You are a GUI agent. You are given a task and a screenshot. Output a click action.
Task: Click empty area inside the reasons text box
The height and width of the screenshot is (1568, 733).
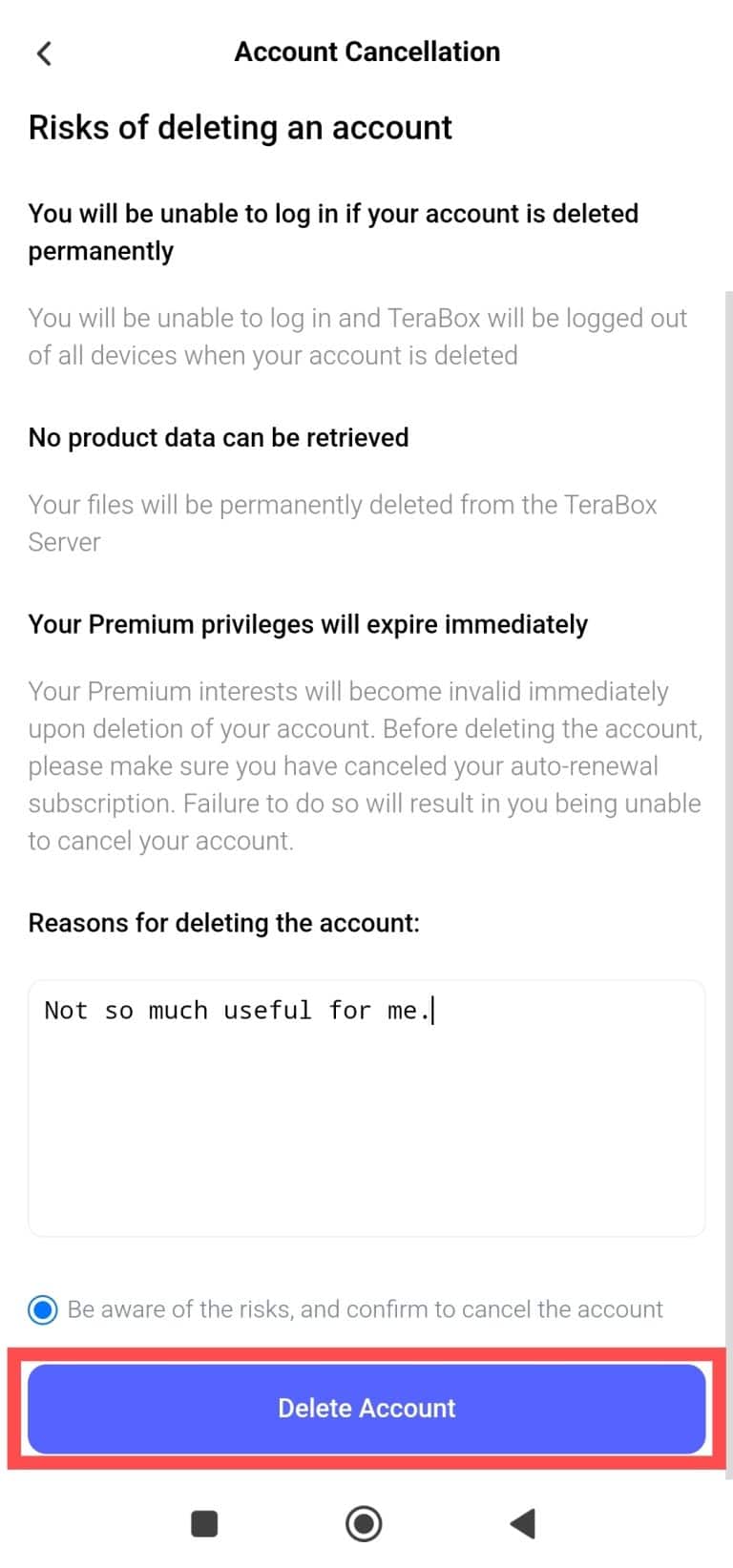pyautogui.click(x=366, y=1136)
